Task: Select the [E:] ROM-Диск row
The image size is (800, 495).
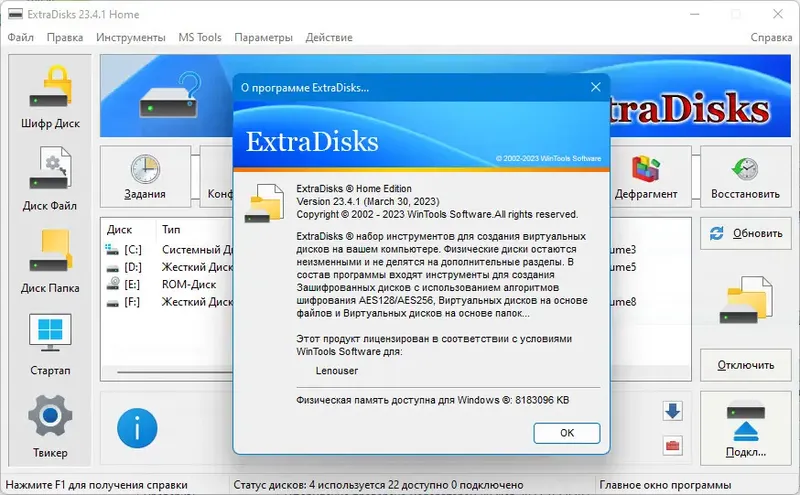Action: [168, 284]
